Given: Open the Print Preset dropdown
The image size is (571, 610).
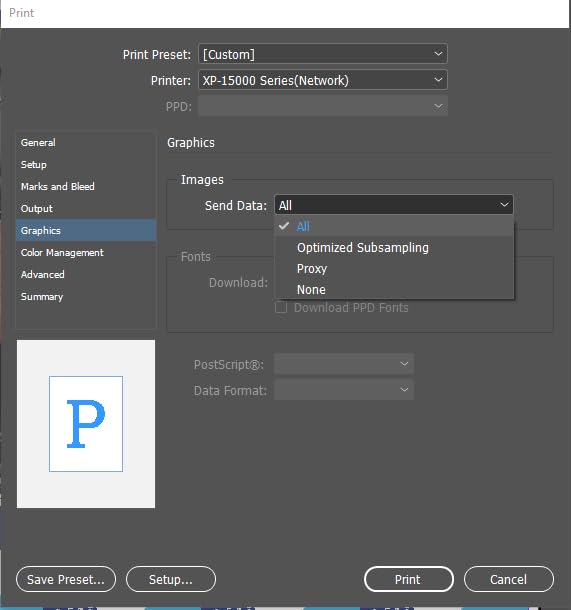Looking at the screenshot, I should (x=323, y=54).
